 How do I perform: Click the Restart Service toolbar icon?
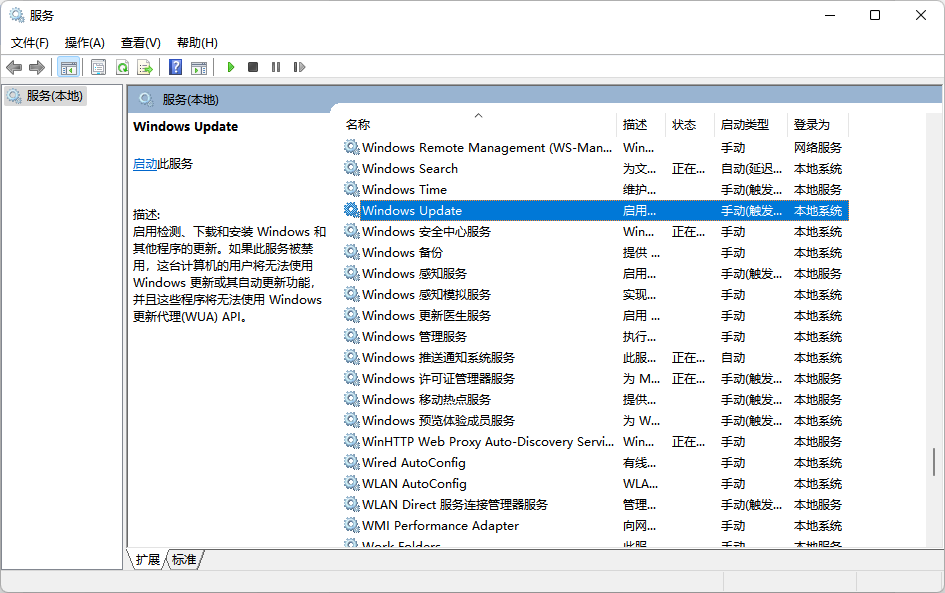(x=298, y=67)
